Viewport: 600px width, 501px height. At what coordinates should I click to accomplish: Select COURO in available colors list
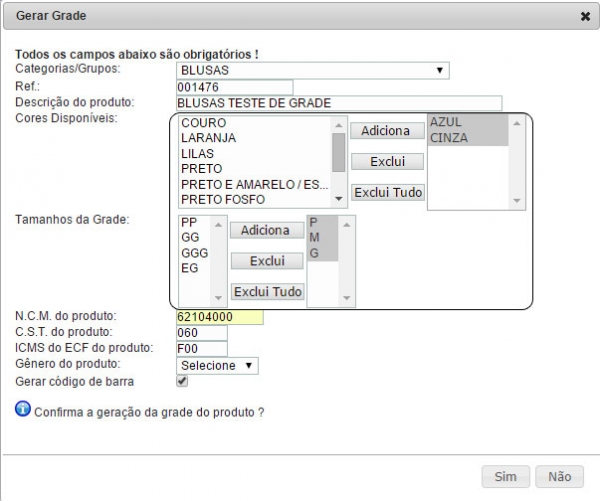(x=255, y=123)
